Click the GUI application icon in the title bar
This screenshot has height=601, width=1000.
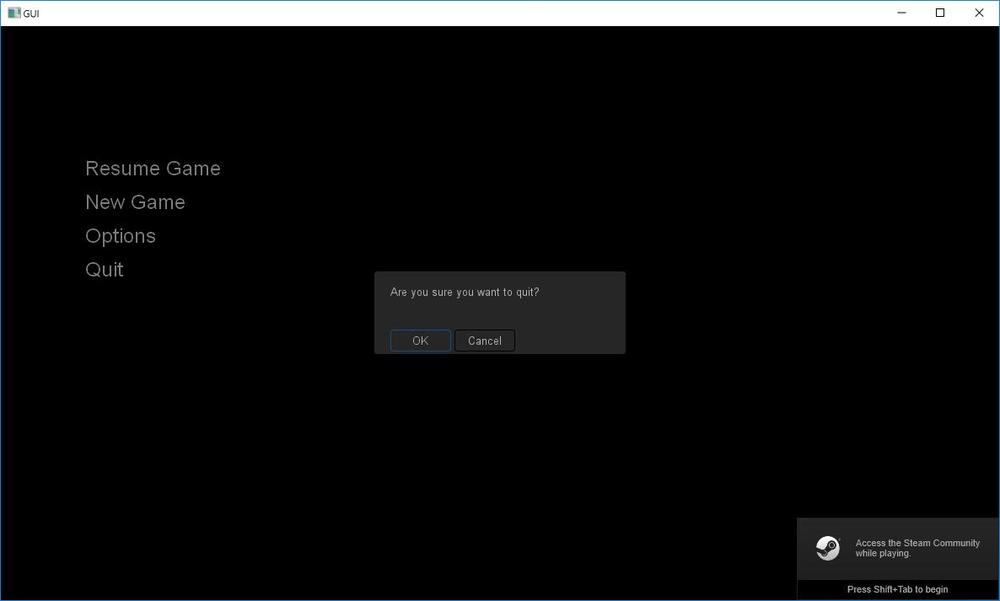point(14,13)
